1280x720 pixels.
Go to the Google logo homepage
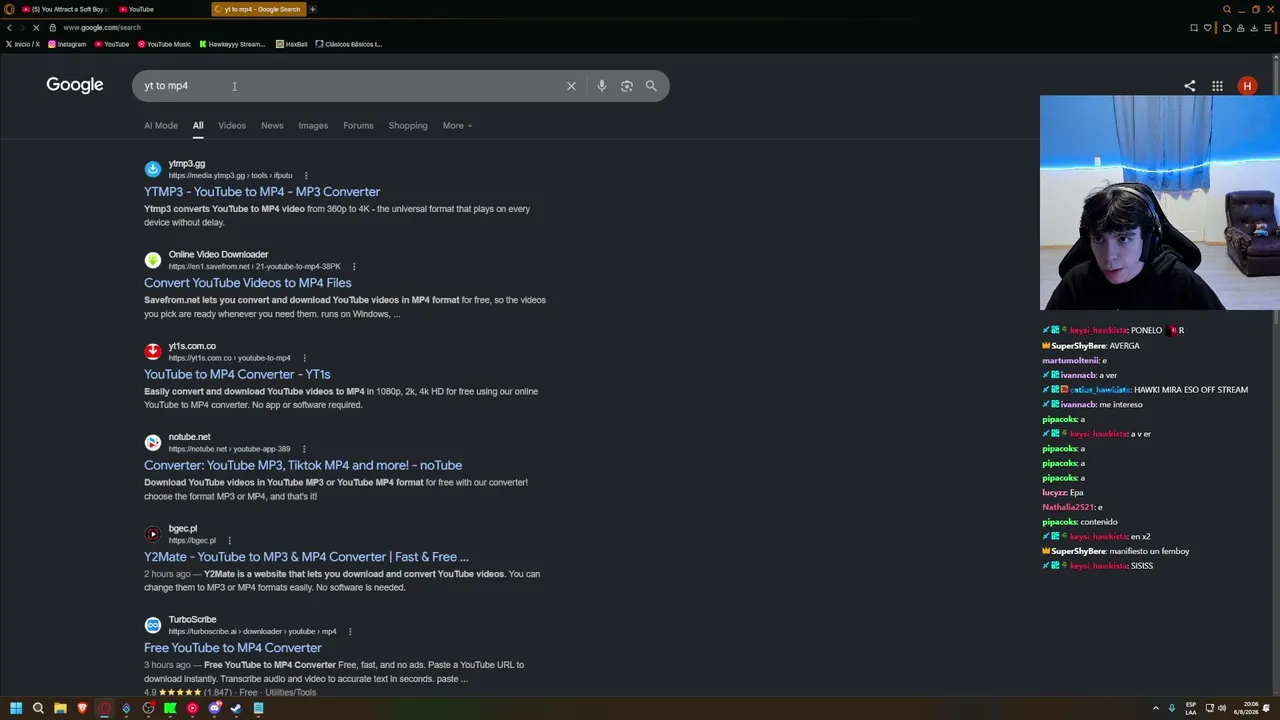[x=75, y=85]
